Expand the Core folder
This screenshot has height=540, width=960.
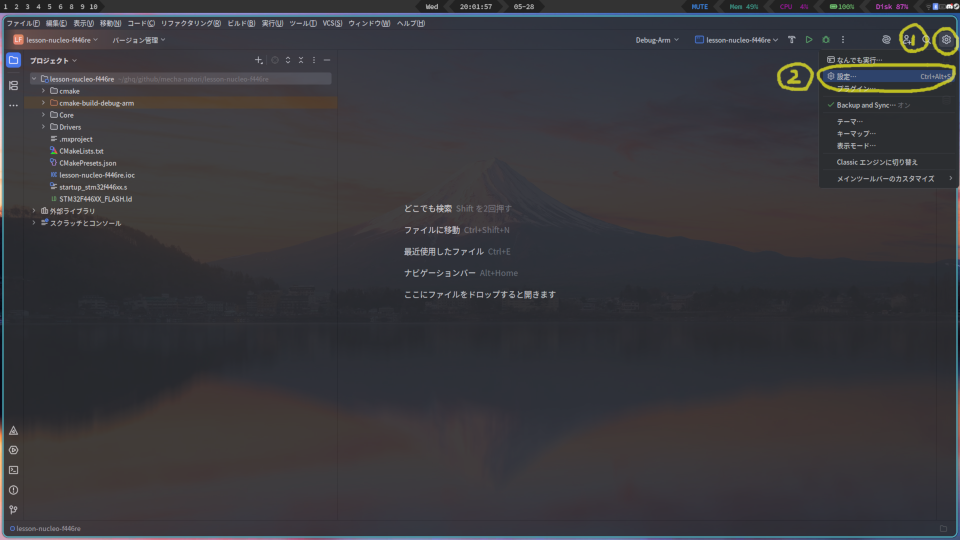coord(43,115)
